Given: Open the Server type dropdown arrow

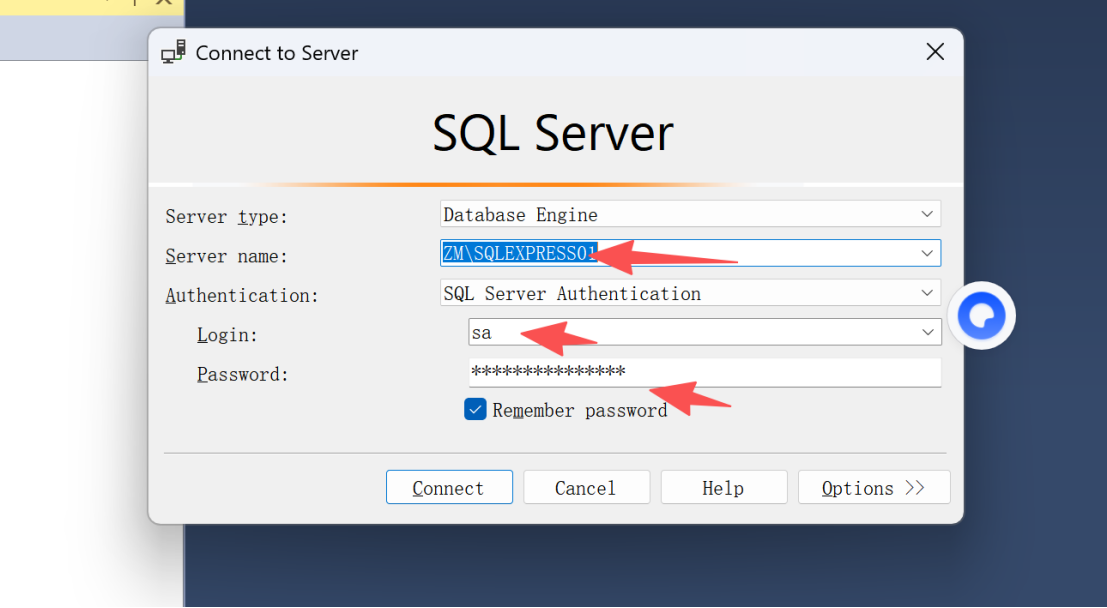Looking at the screenshot, I should tap(927, 214).
